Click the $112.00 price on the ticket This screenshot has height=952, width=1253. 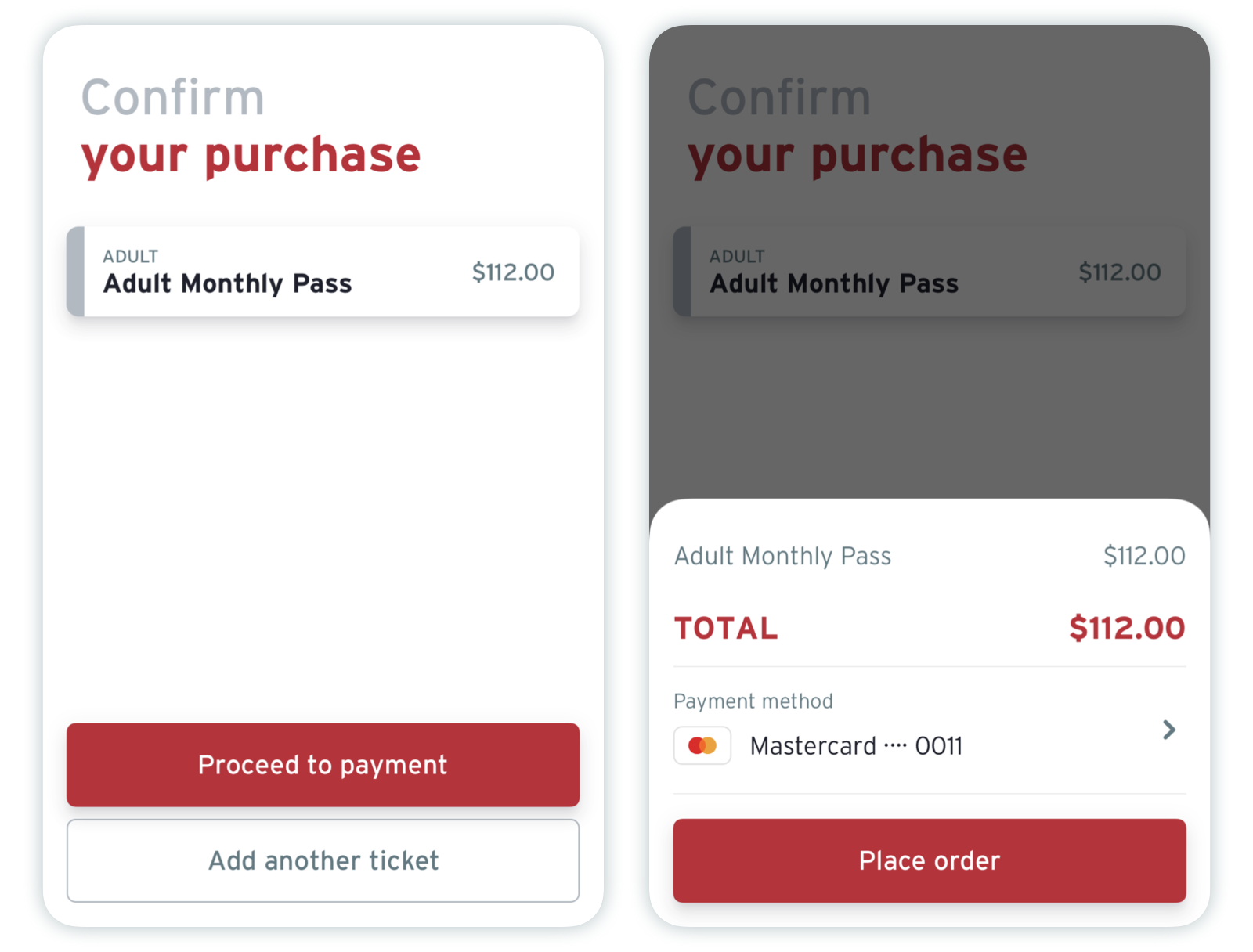(511, 272)
